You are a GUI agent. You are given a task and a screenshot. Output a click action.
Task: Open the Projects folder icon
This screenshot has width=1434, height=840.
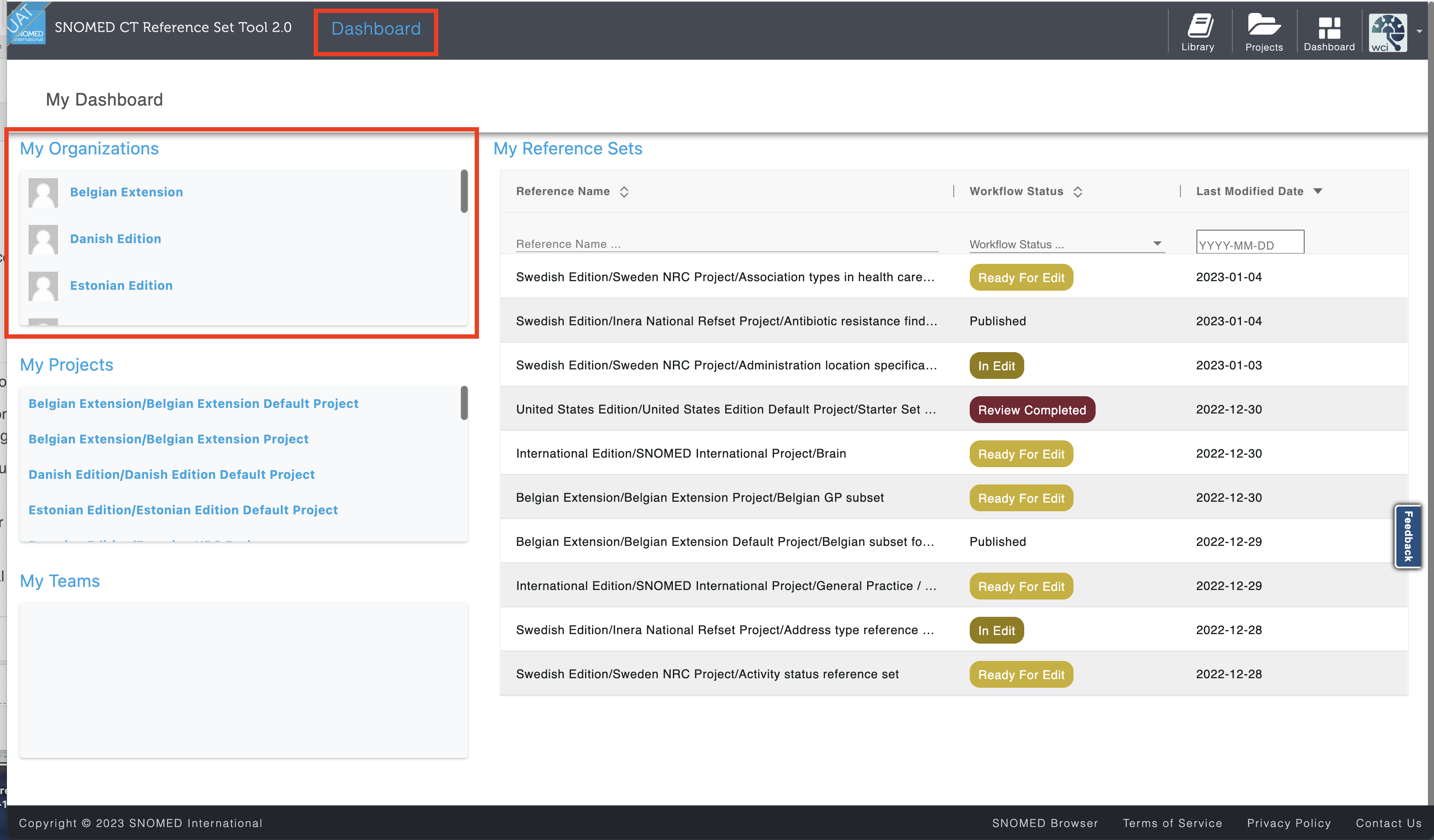(x=1264, y=32)
